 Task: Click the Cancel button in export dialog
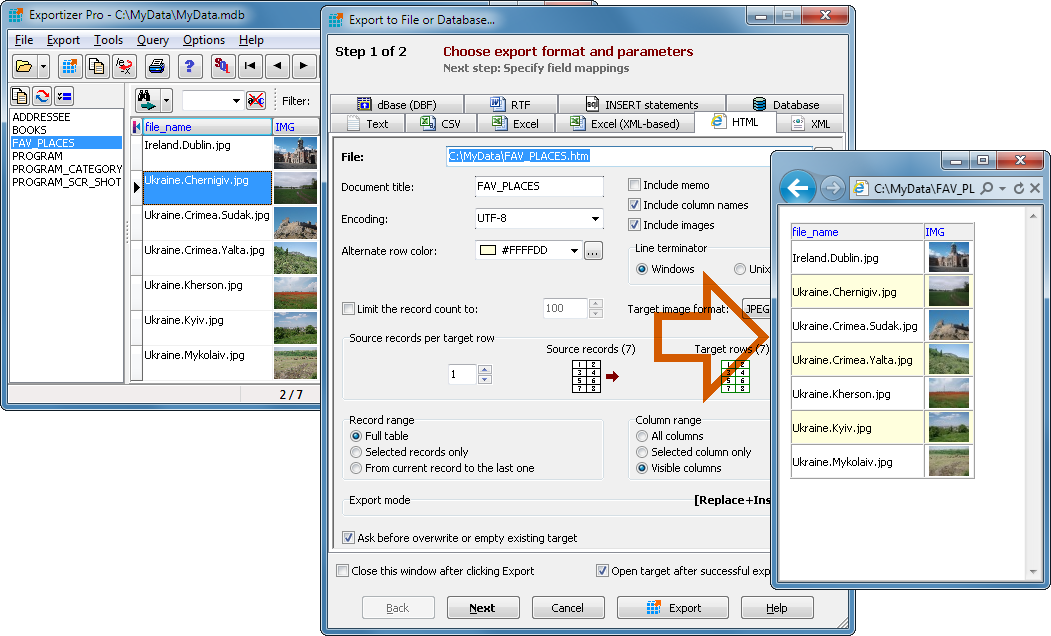click(568, 608)
